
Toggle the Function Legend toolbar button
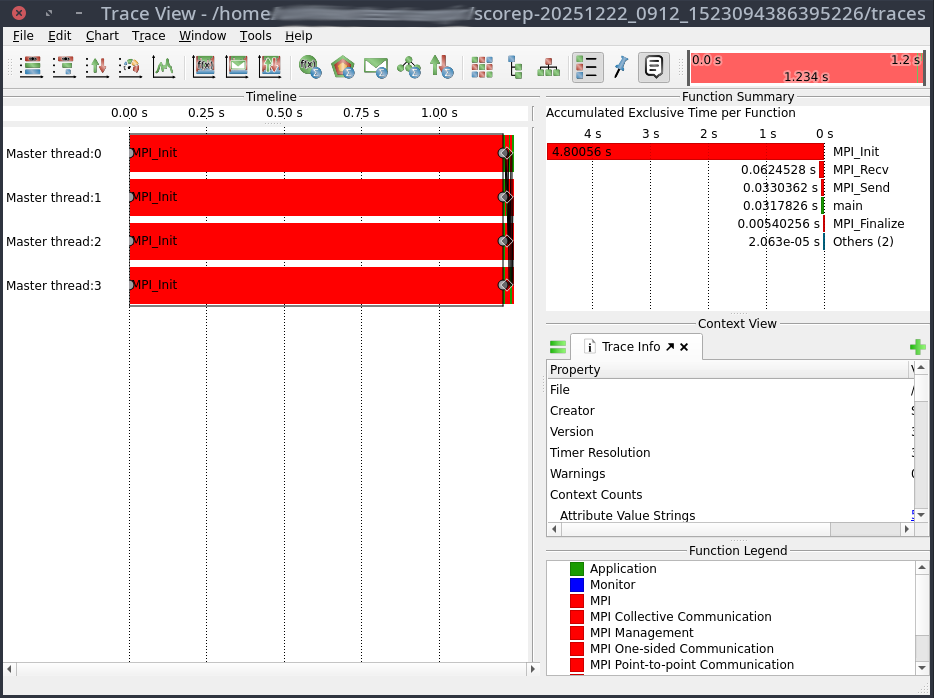coord(587,67)
